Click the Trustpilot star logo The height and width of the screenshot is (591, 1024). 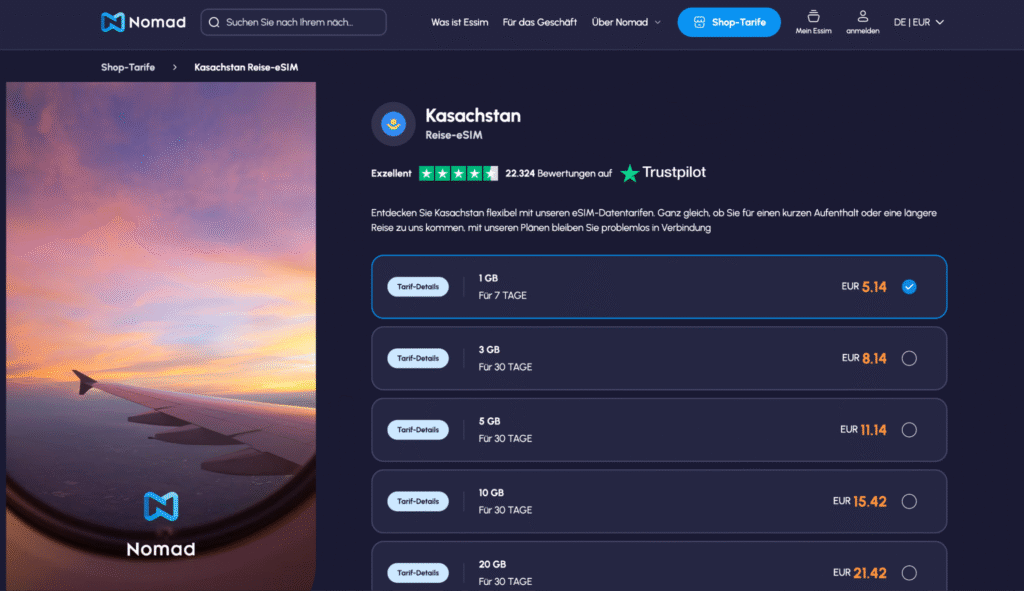pyautogui.click(x=630, y=172)
